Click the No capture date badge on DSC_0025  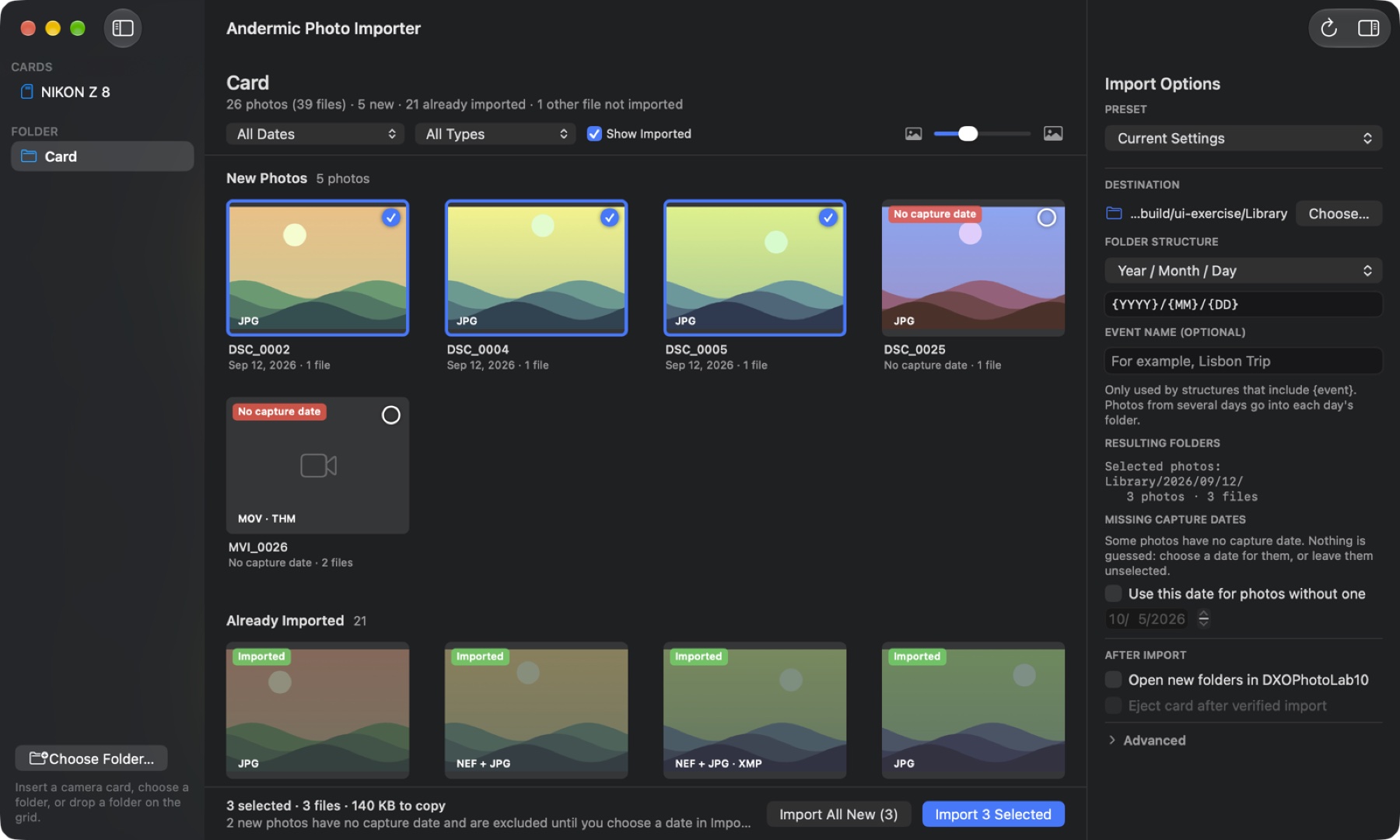point(934,214)
